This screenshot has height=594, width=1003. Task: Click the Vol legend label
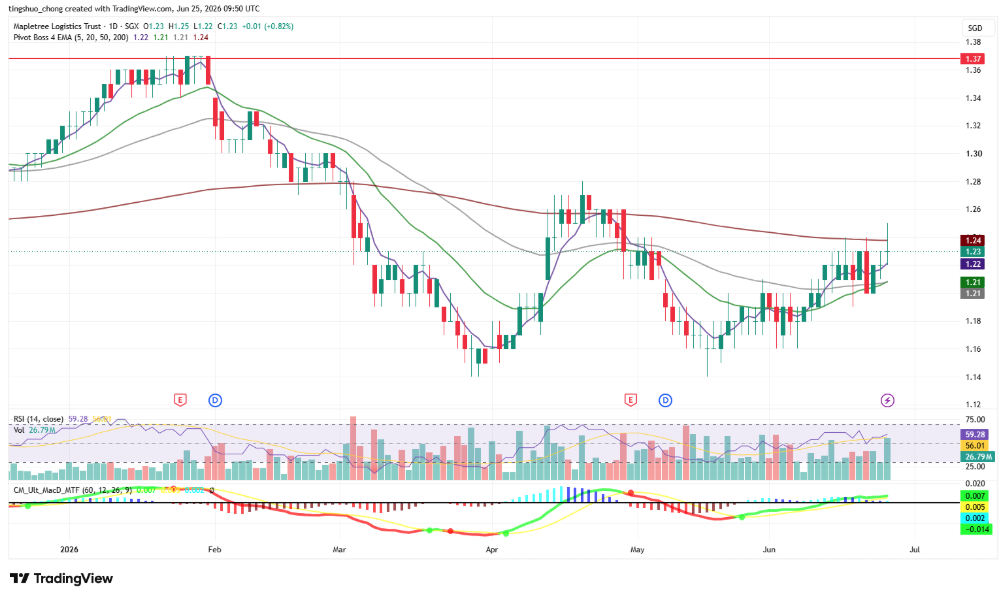coord(19,430)
